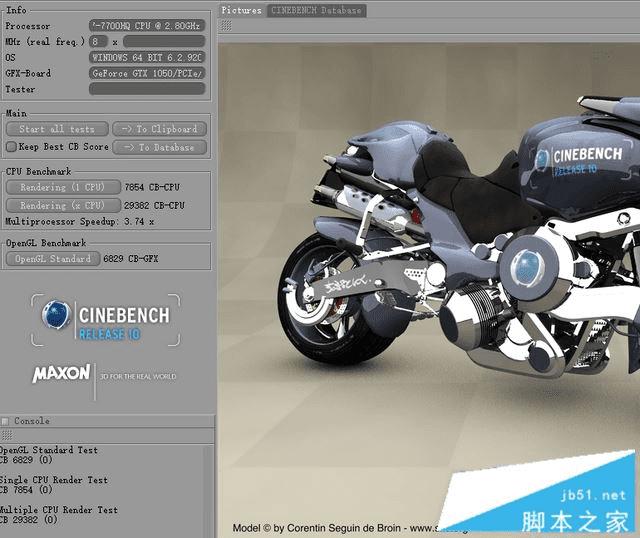
Task: Click console line Multiple CPU Render Test
Action: click(59, 510)
